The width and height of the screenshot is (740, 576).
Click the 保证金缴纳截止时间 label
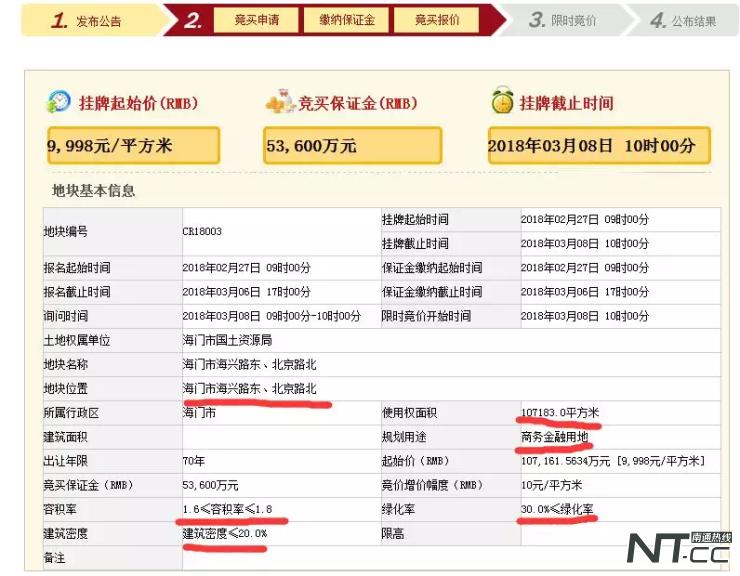(432, 292)
